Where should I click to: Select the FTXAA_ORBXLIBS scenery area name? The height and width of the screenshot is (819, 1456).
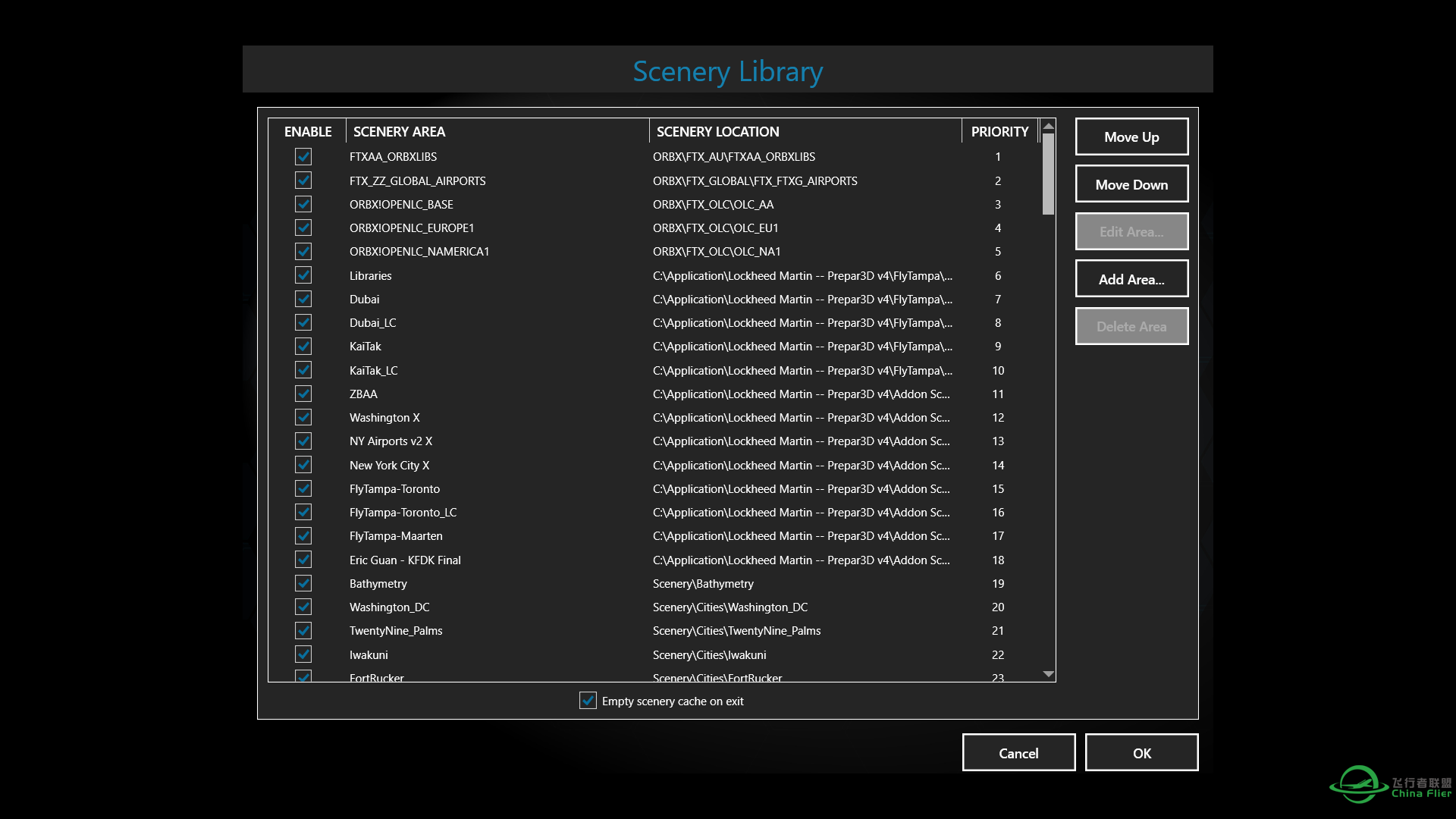click(393, 157)
